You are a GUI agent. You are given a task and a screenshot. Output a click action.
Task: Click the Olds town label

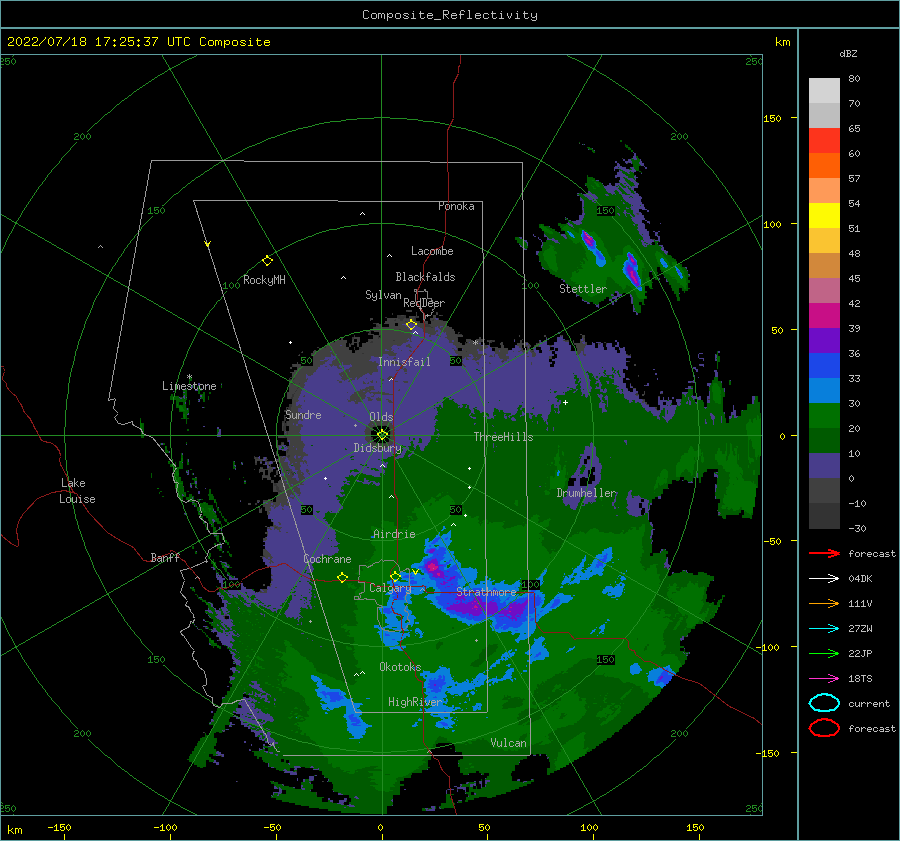[381, 417]
